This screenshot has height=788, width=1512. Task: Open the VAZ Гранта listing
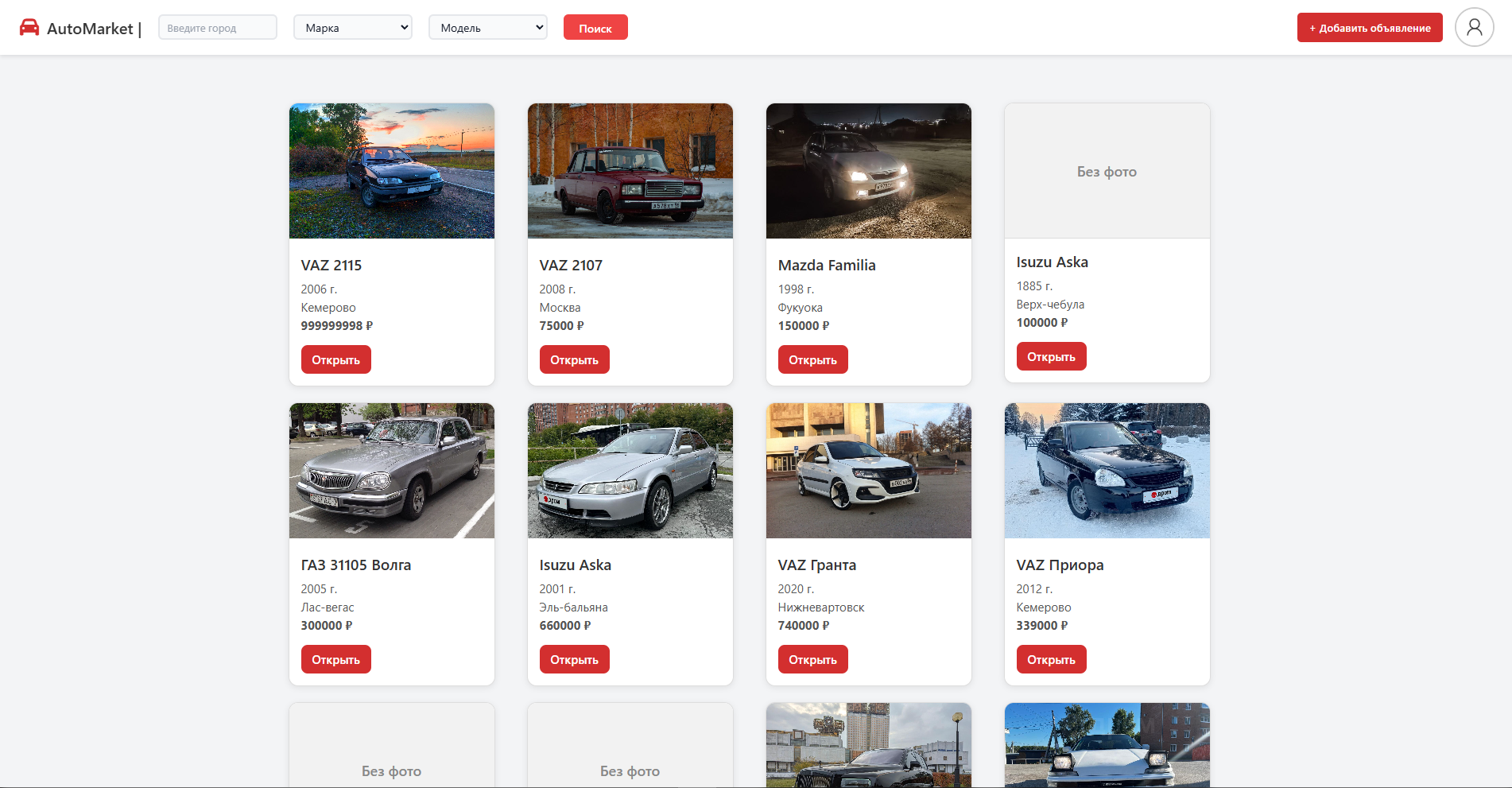(812, 659)
